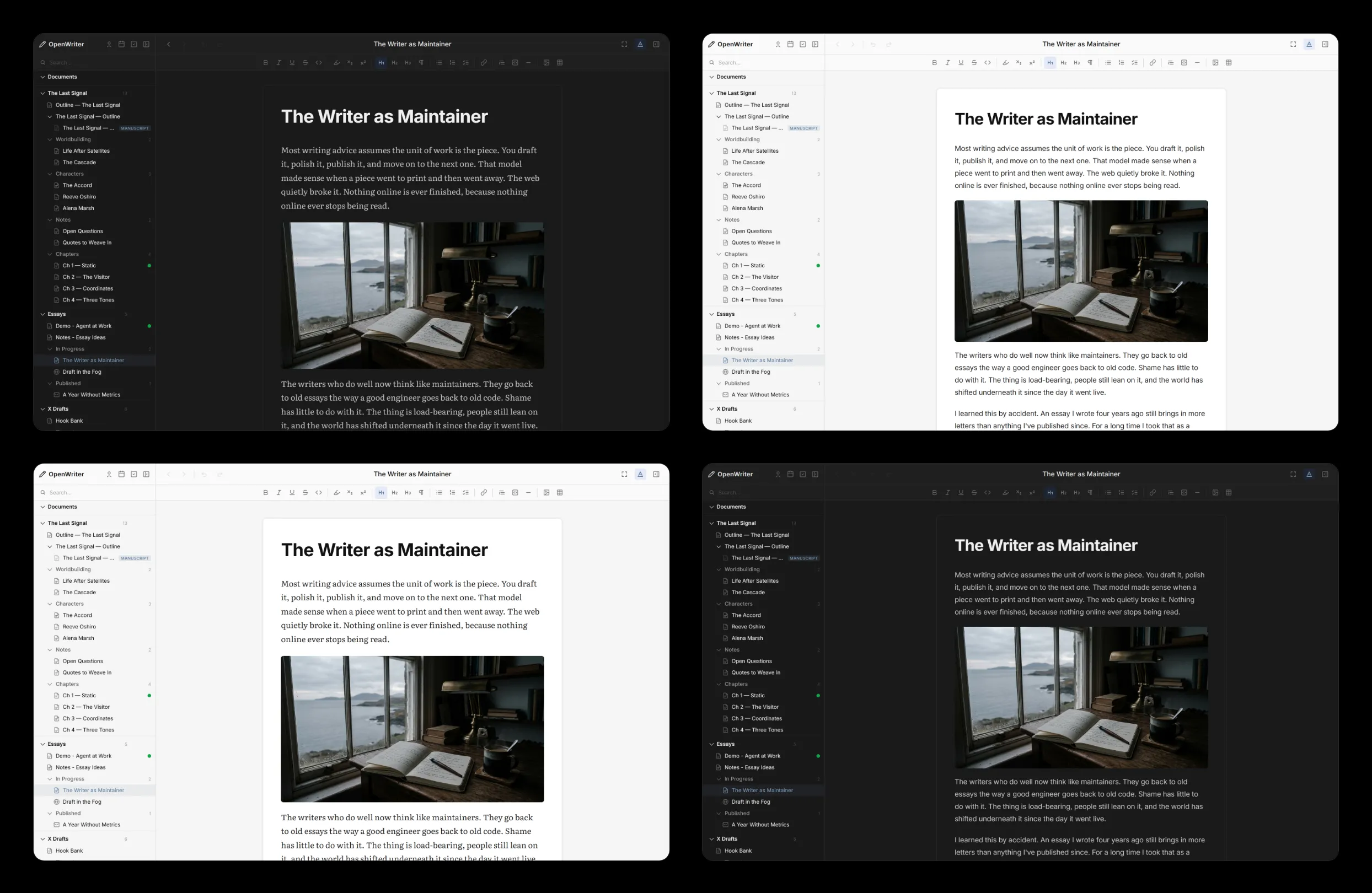The height and width of the screenshot is (893, 1372).
Task: Set Heading 2 in the top-left dark window
Action: (x=395, y=63)
